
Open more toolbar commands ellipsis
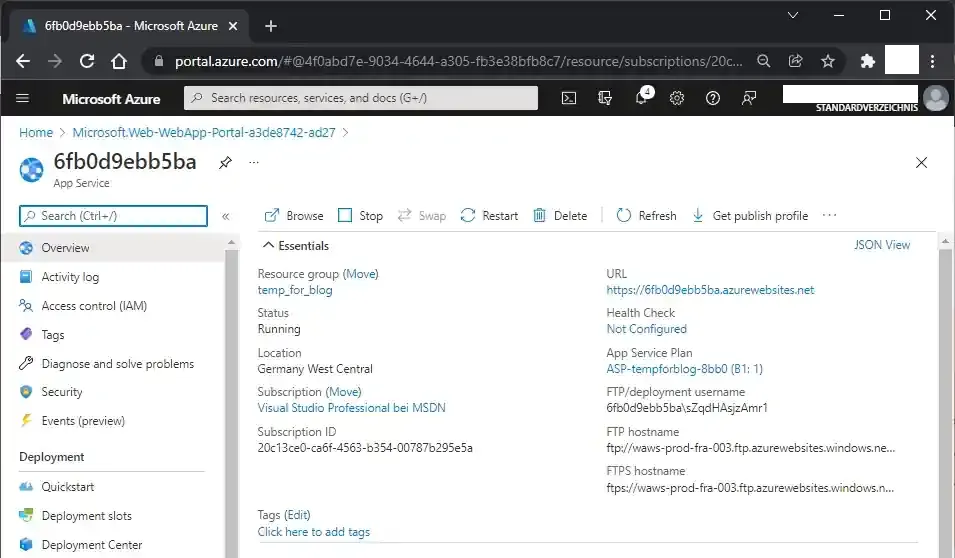pyautogui.click(x=830, y=215)
